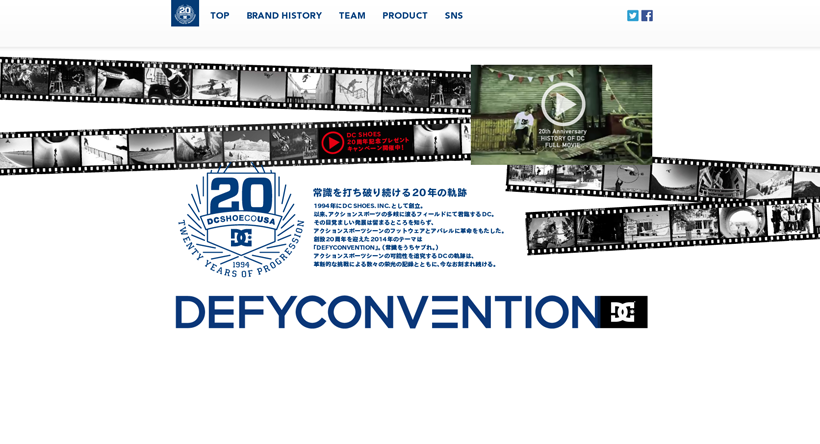Click the DC 20th anniversary logo in navbar
Image resolution: width=820 pixels, height=444 pixels.
pyautogui.click(x=185, y=13)
